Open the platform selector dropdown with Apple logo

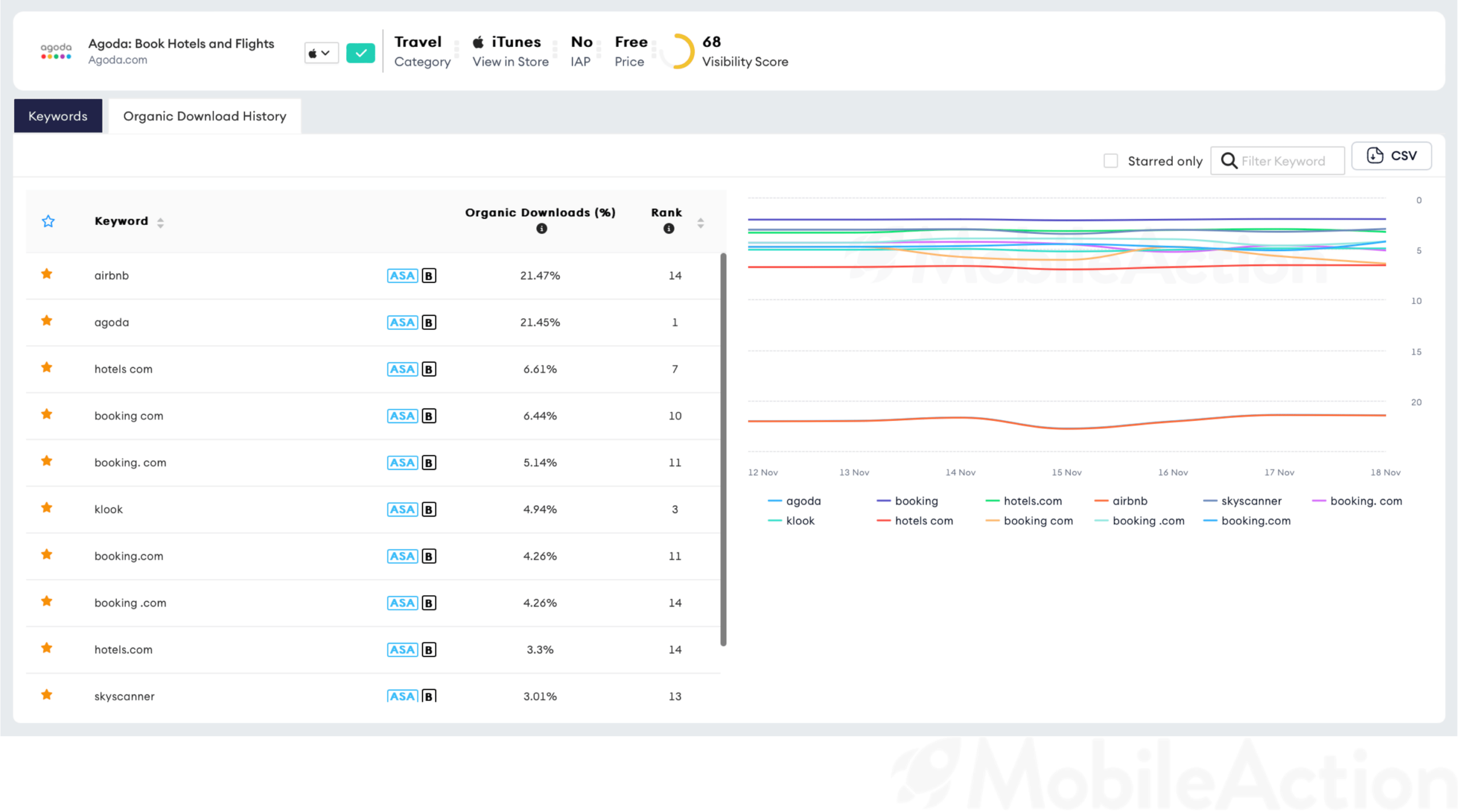point(321,53)
